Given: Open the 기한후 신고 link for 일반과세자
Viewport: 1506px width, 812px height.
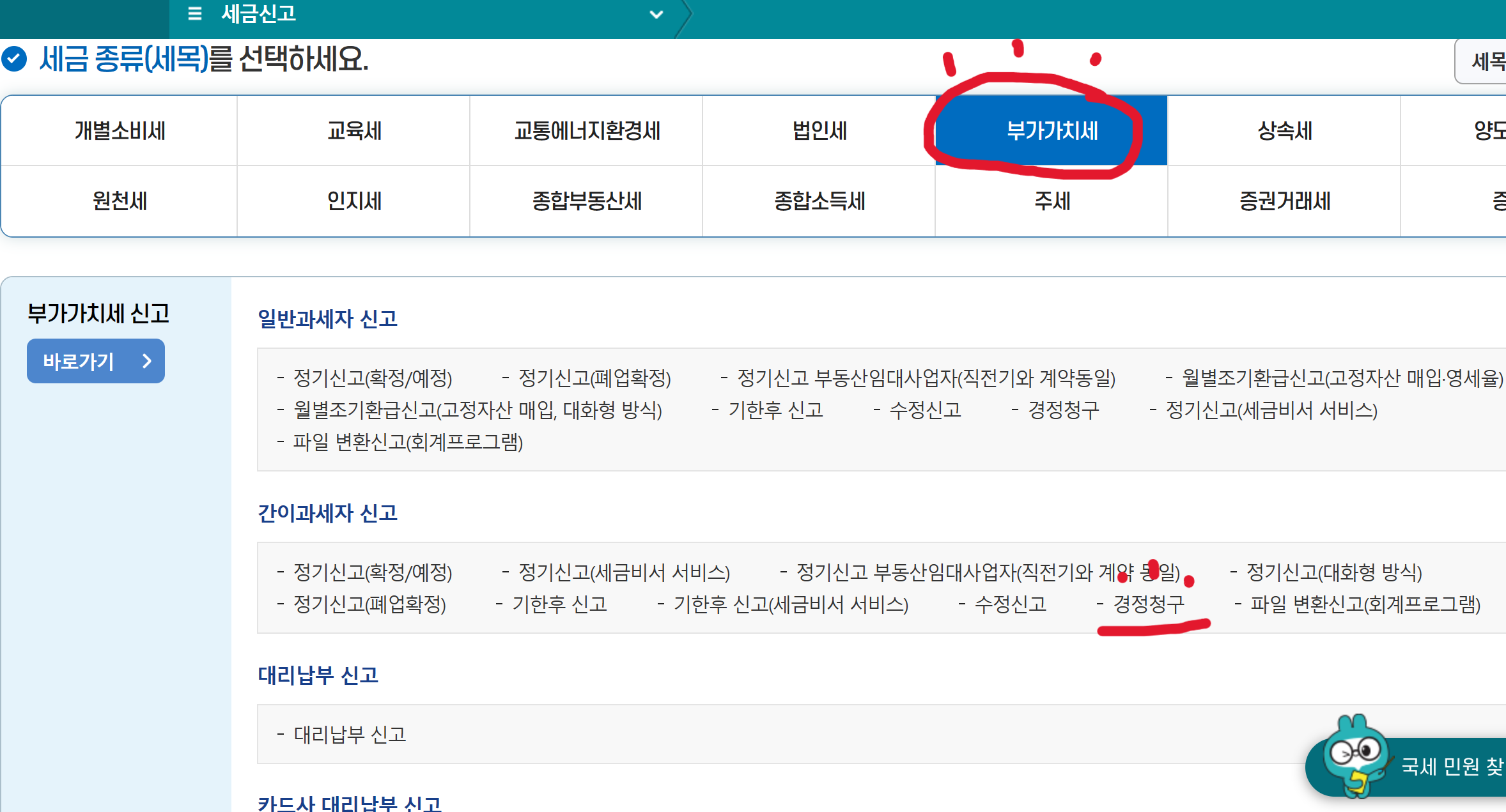Looking at the screenshot, I should [775, 410].
